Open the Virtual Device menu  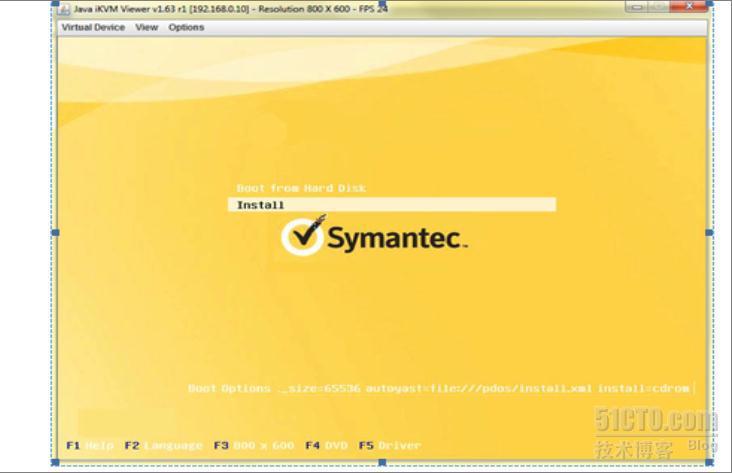coord(93,27)
